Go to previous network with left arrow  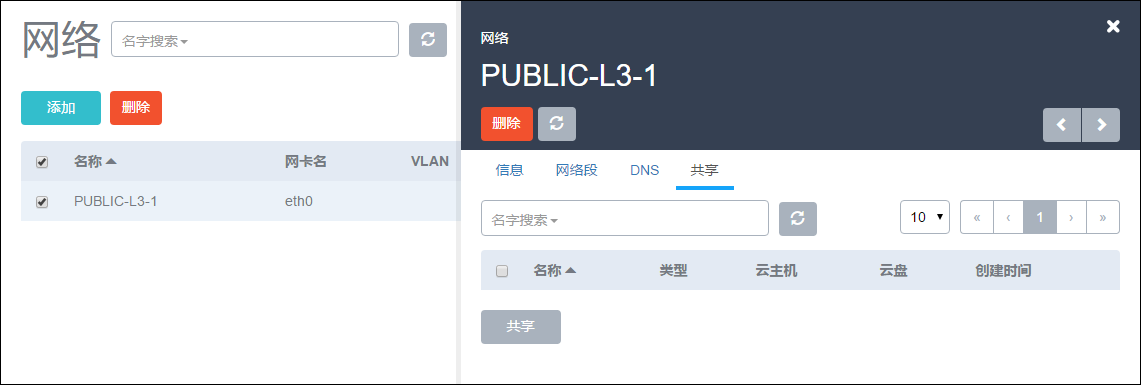[x=1062, y=124]
